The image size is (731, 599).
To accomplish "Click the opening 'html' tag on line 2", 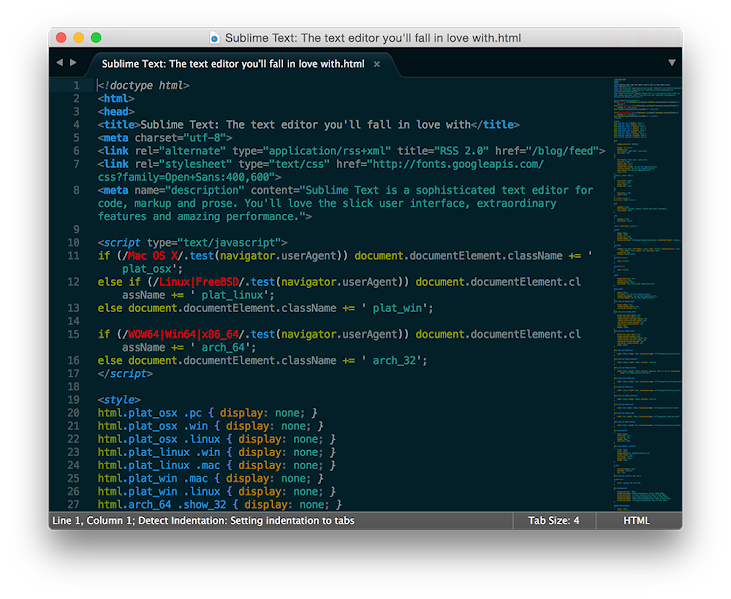I will point(116,98).
